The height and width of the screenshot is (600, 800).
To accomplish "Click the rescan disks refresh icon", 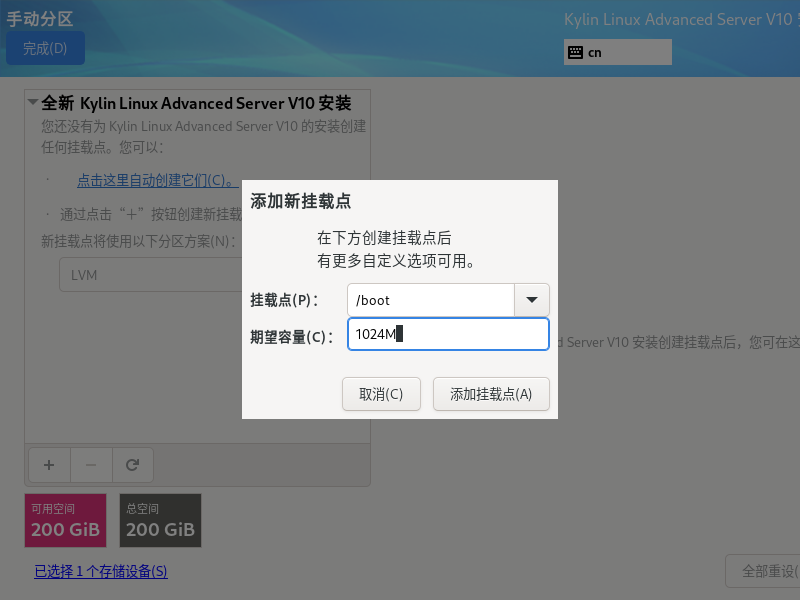I will pyautogui.click(x=132, y=464).
